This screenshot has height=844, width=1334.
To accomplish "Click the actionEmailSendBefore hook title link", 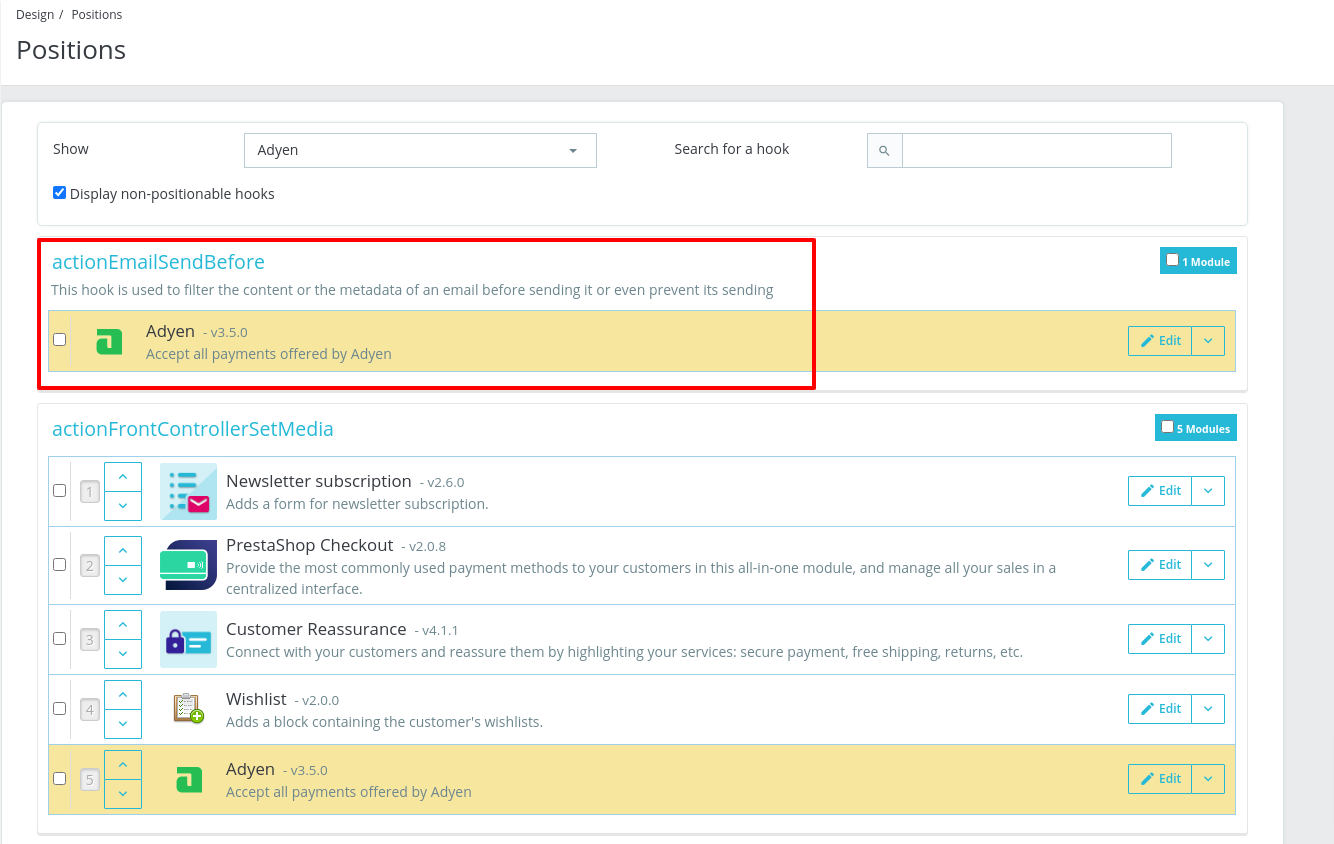I will (158, 261).
